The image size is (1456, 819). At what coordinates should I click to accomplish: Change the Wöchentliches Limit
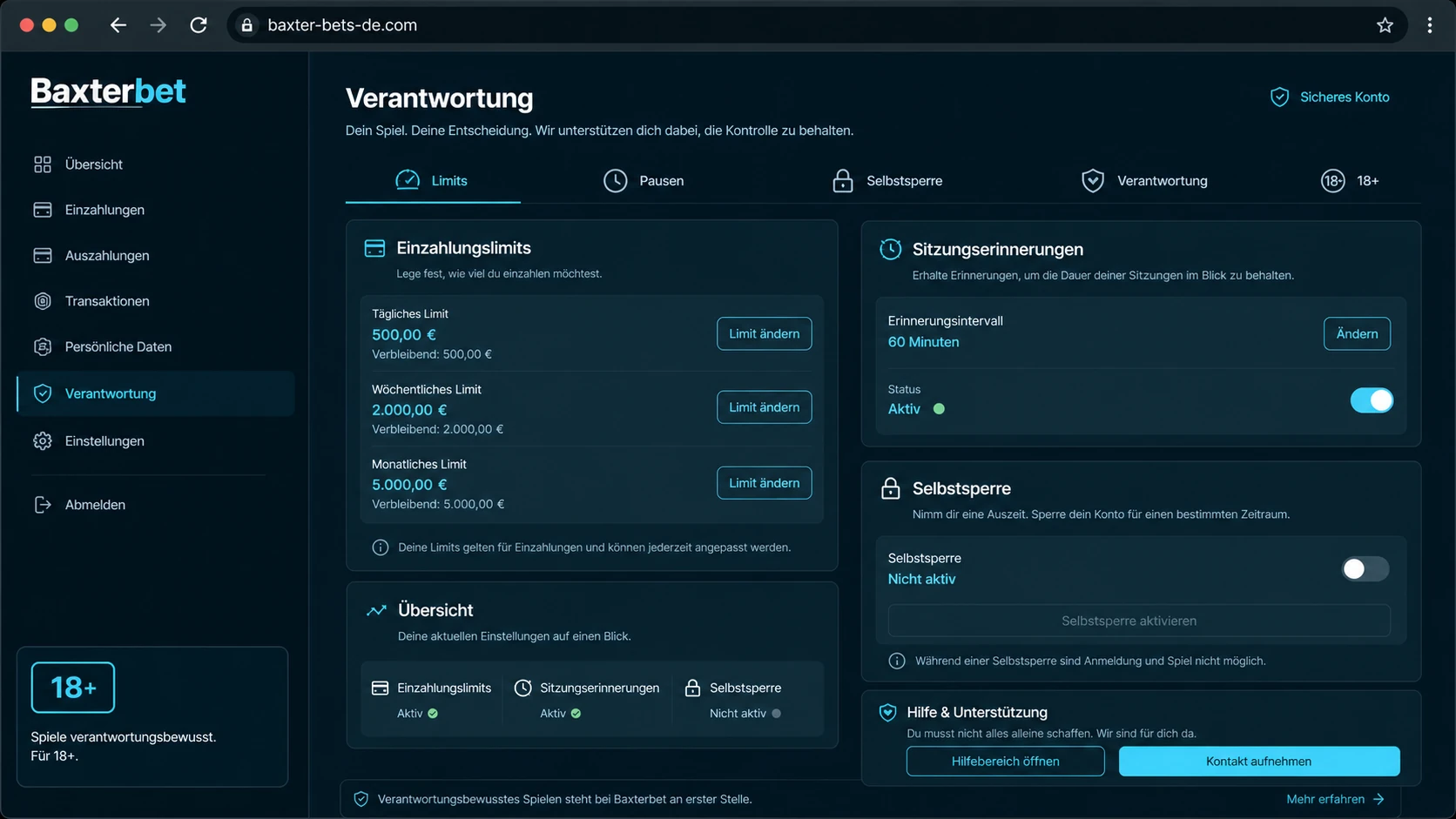coord(764,407)
